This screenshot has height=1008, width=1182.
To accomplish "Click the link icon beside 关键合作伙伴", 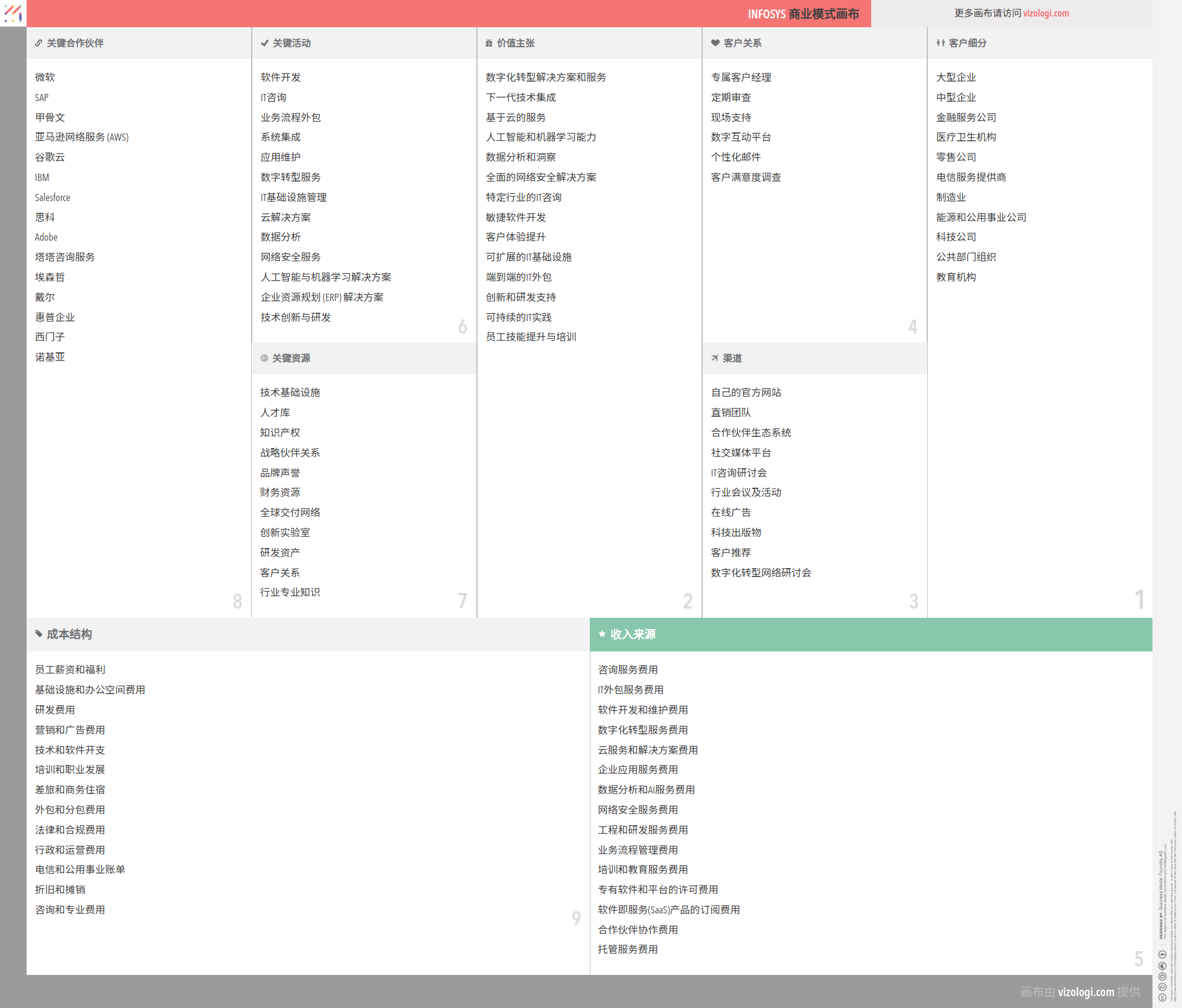I will [38, 43].
